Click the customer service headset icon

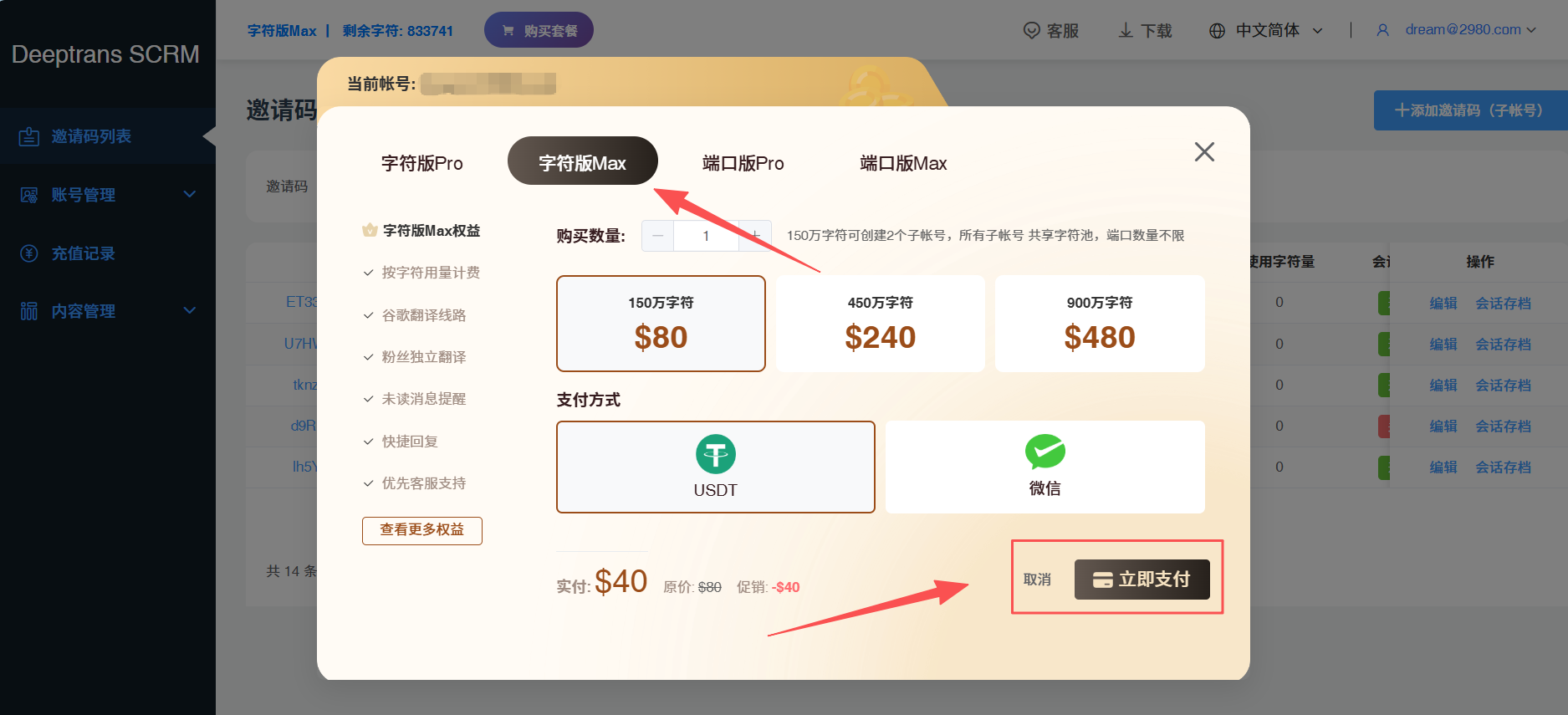(1032, 31)
